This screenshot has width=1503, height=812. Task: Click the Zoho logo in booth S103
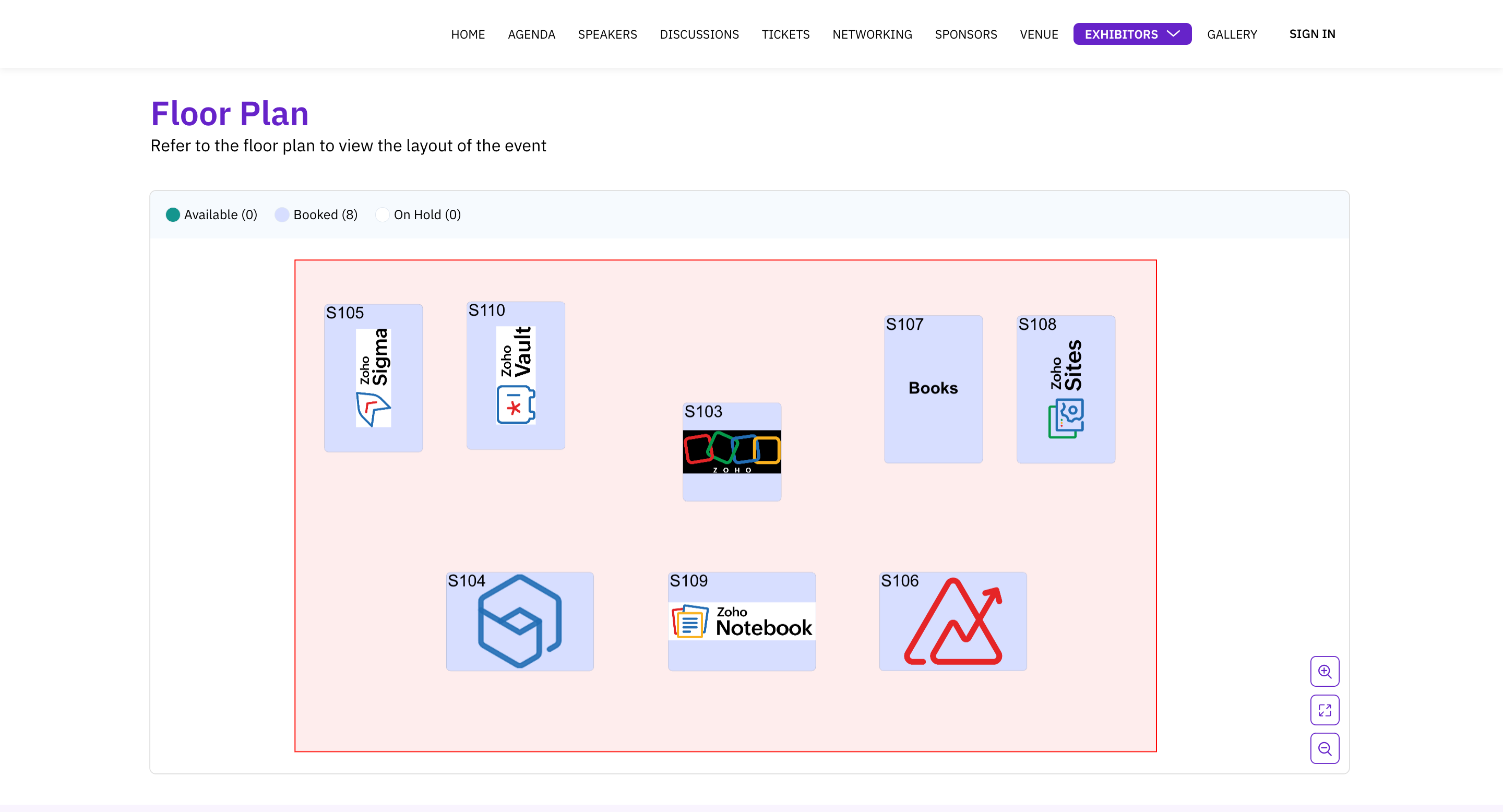coord(732,451)
